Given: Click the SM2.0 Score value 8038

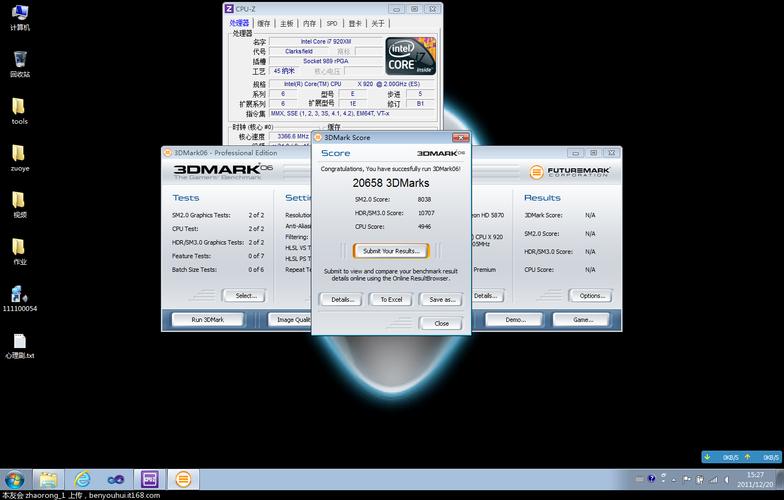Looking at the screenshot, I should click(424, 200).
